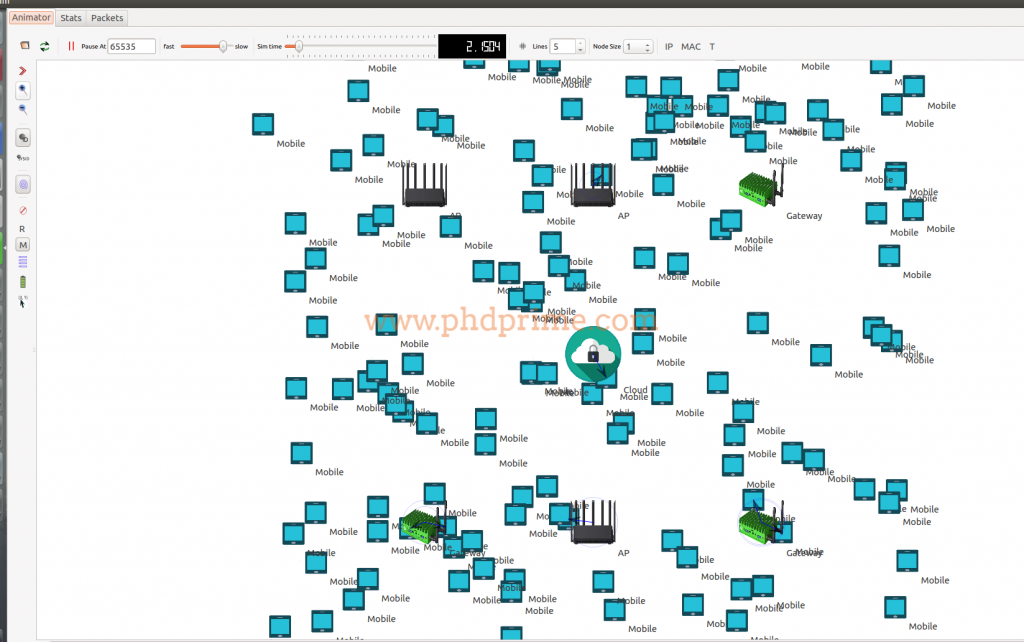The width and height of the screenshot is (1024, 642).
Task: Click the purple node-position trace icon
Action: click(x=22, y=184)
